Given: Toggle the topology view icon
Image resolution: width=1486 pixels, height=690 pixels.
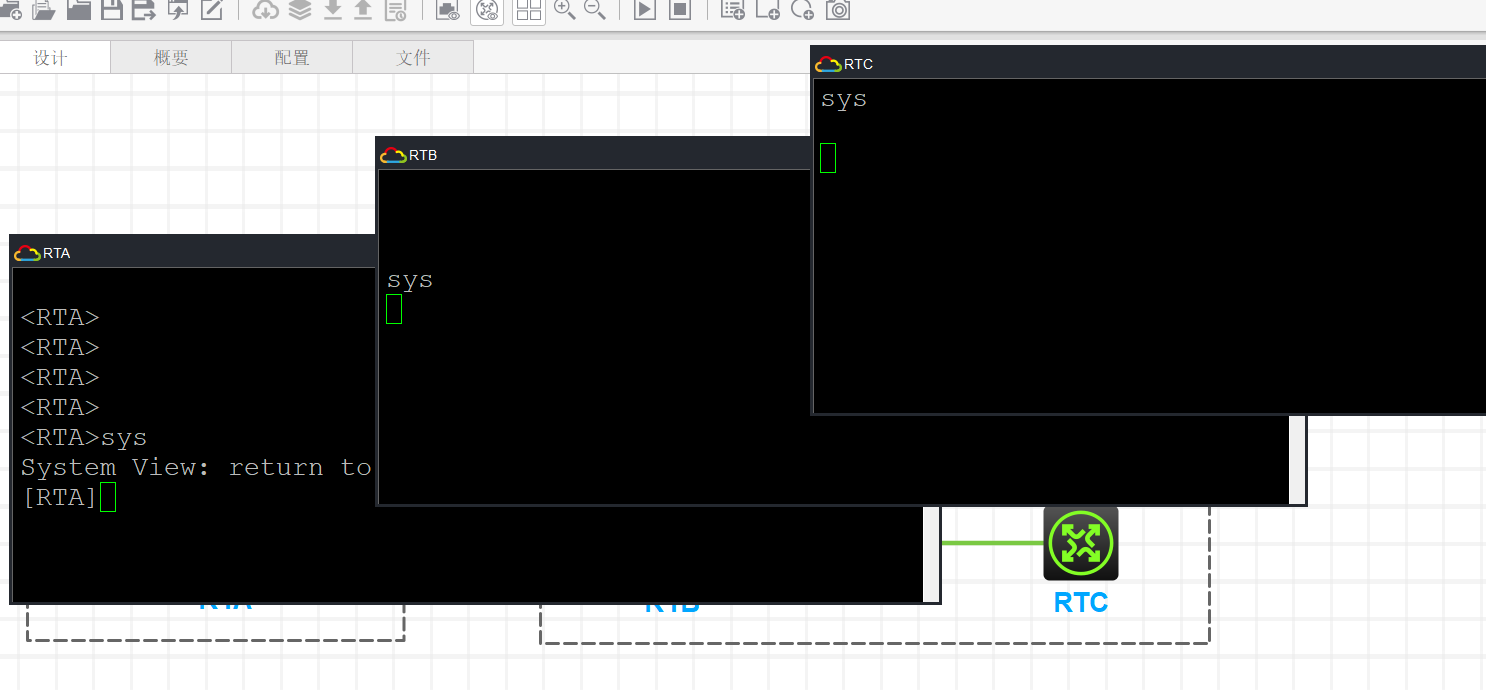Looking at the screenshot, I should point(487,10).
